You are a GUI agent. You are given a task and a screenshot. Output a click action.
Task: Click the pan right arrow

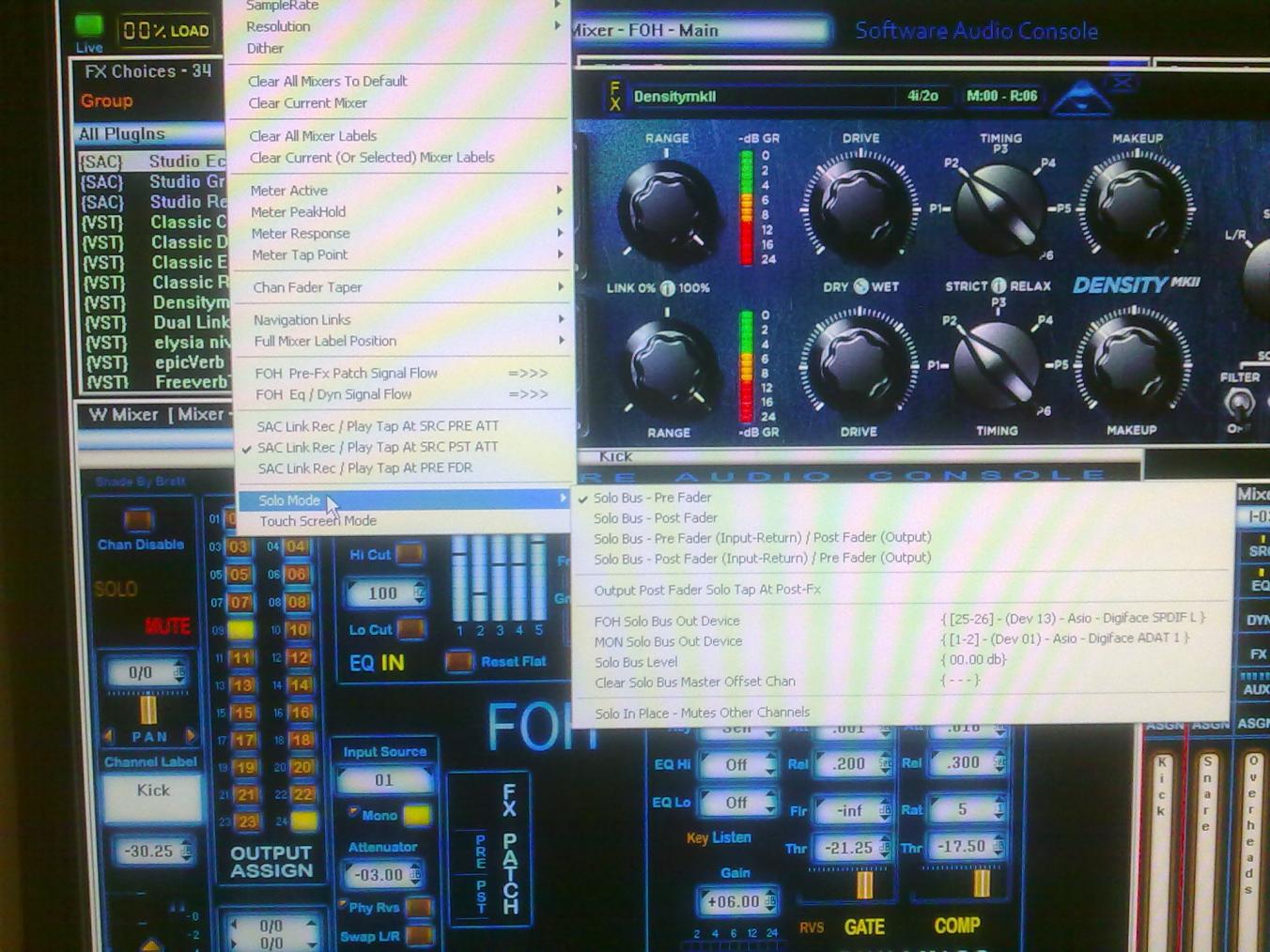tap(192, 735)
